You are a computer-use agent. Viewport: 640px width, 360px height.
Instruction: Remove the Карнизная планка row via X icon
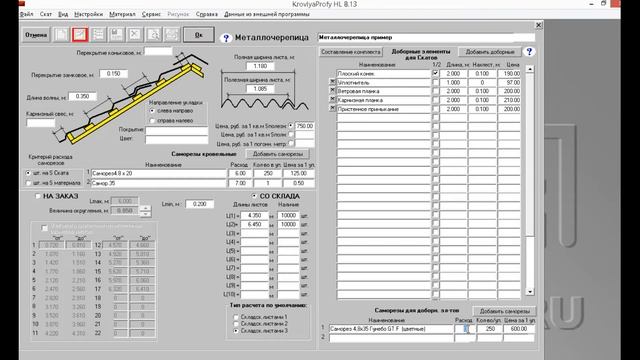[332, 100]
